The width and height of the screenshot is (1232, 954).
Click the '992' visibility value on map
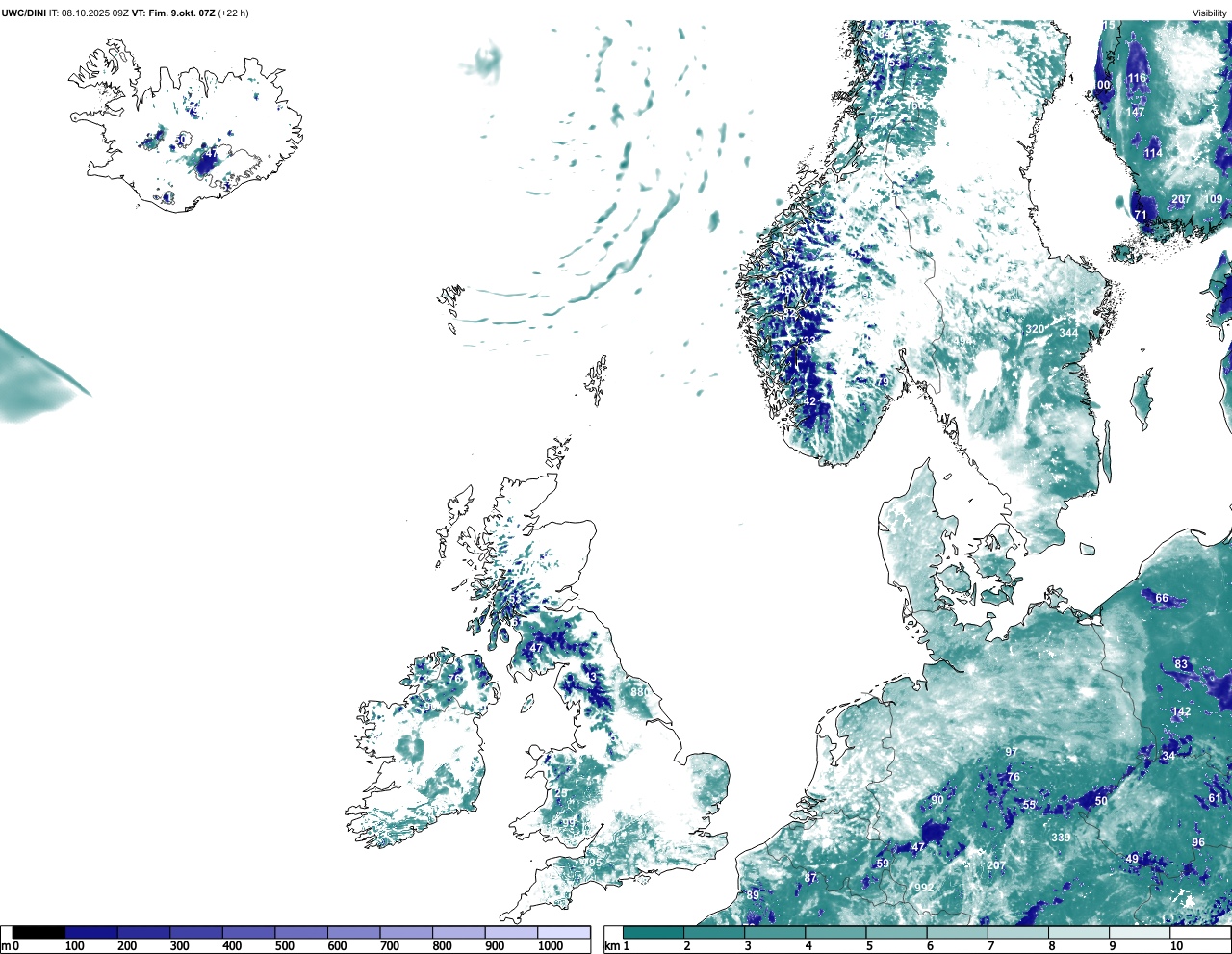924,887
